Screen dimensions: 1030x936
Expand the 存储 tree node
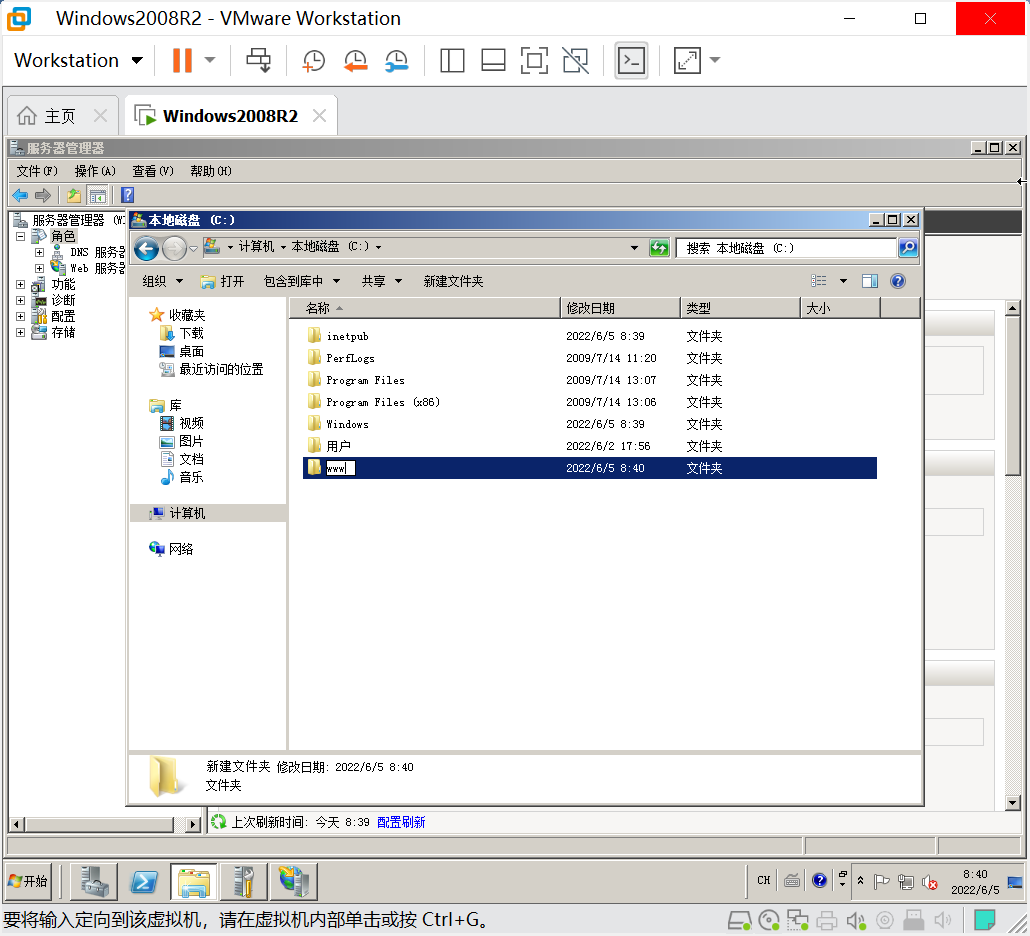coord(20,332)
